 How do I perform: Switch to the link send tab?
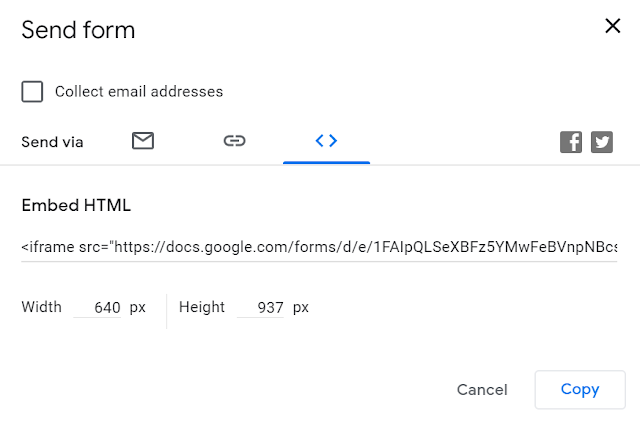coord(235,141)
